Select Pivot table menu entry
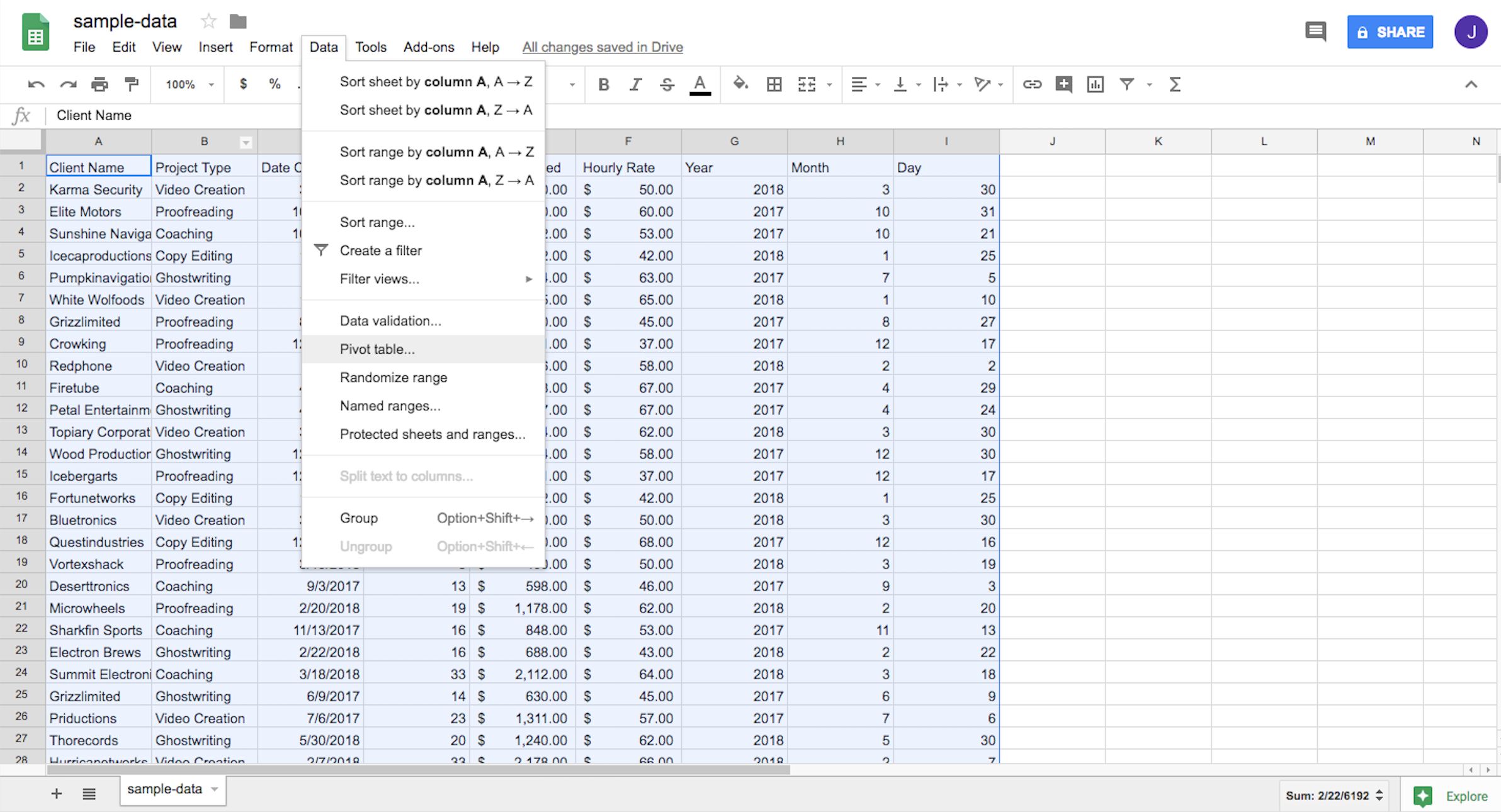1501x812 pixels. pos(377,349)
